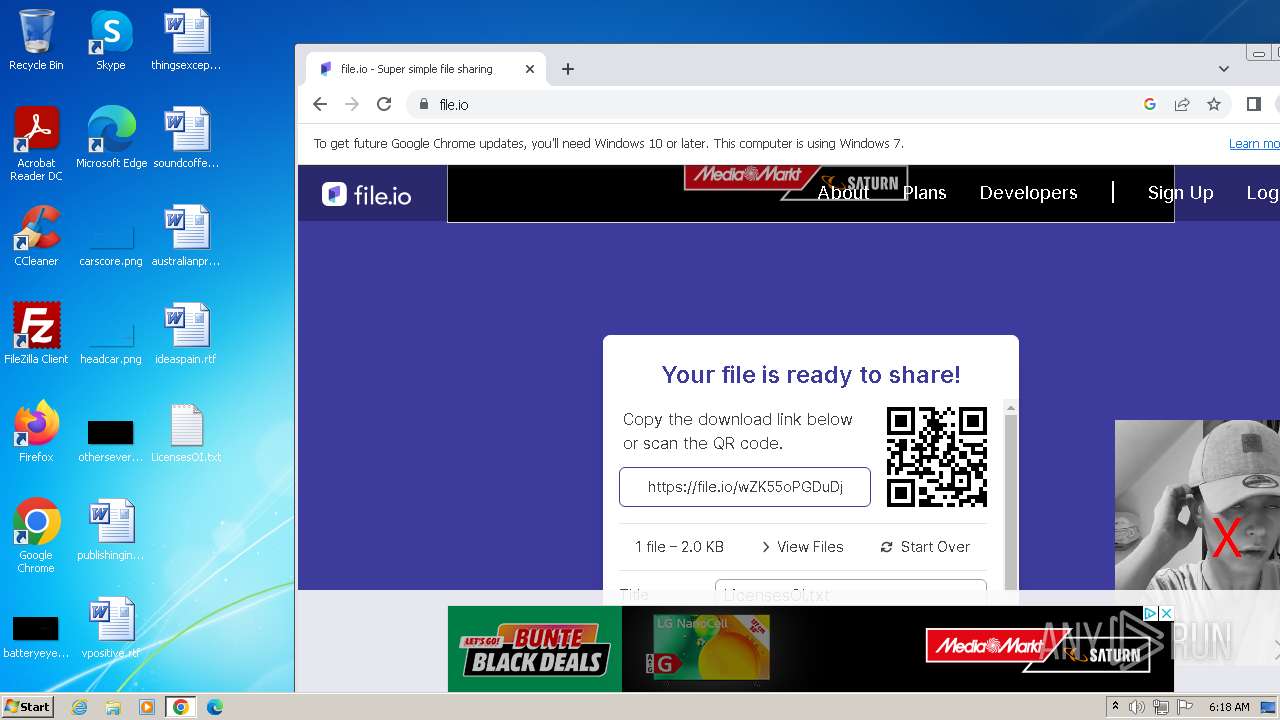
Task: Click the download link field
Action: [x=745, y=487]
